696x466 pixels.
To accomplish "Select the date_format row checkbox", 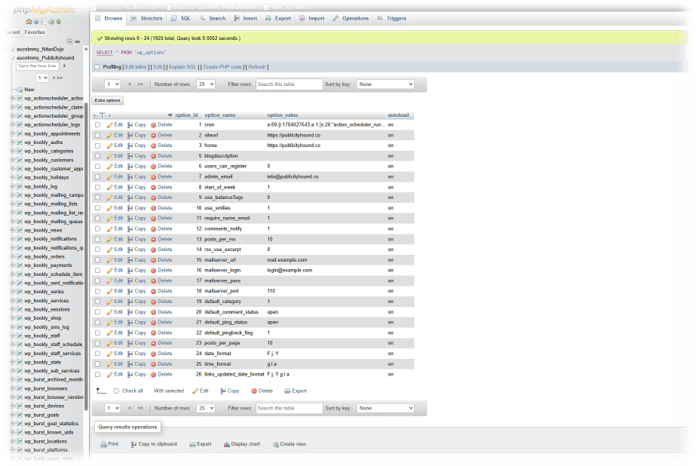I will tap(98, 354).
